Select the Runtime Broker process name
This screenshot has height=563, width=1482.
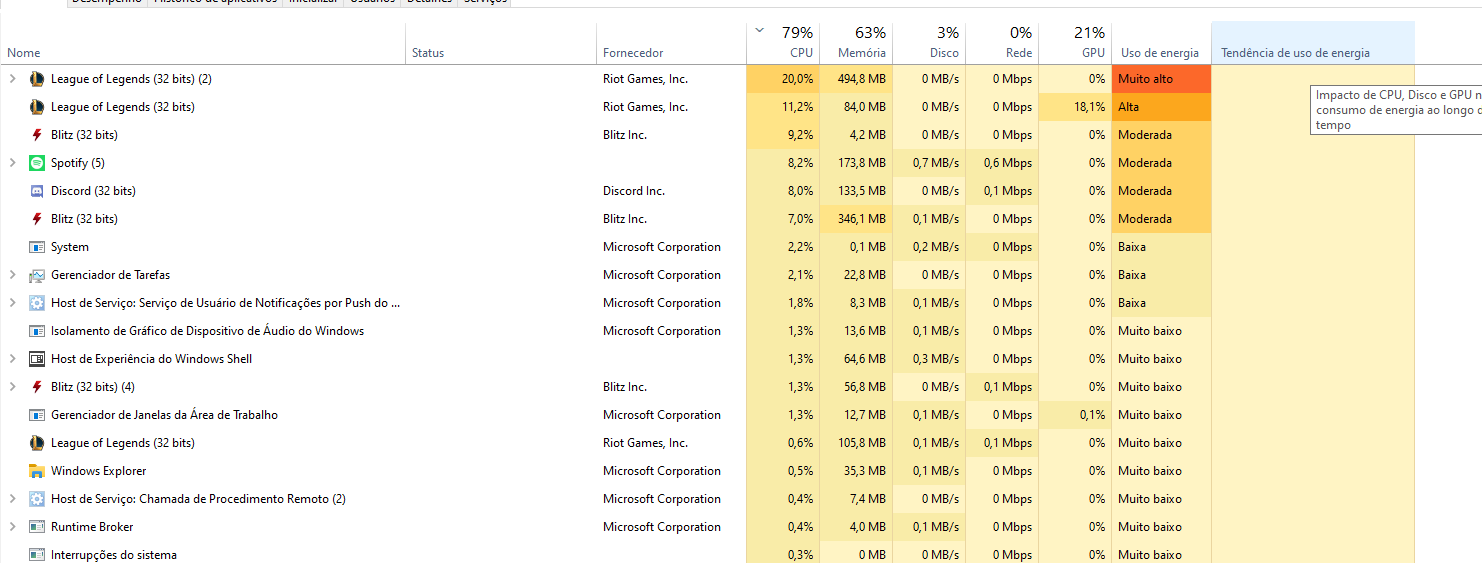[x=92, y=527]
